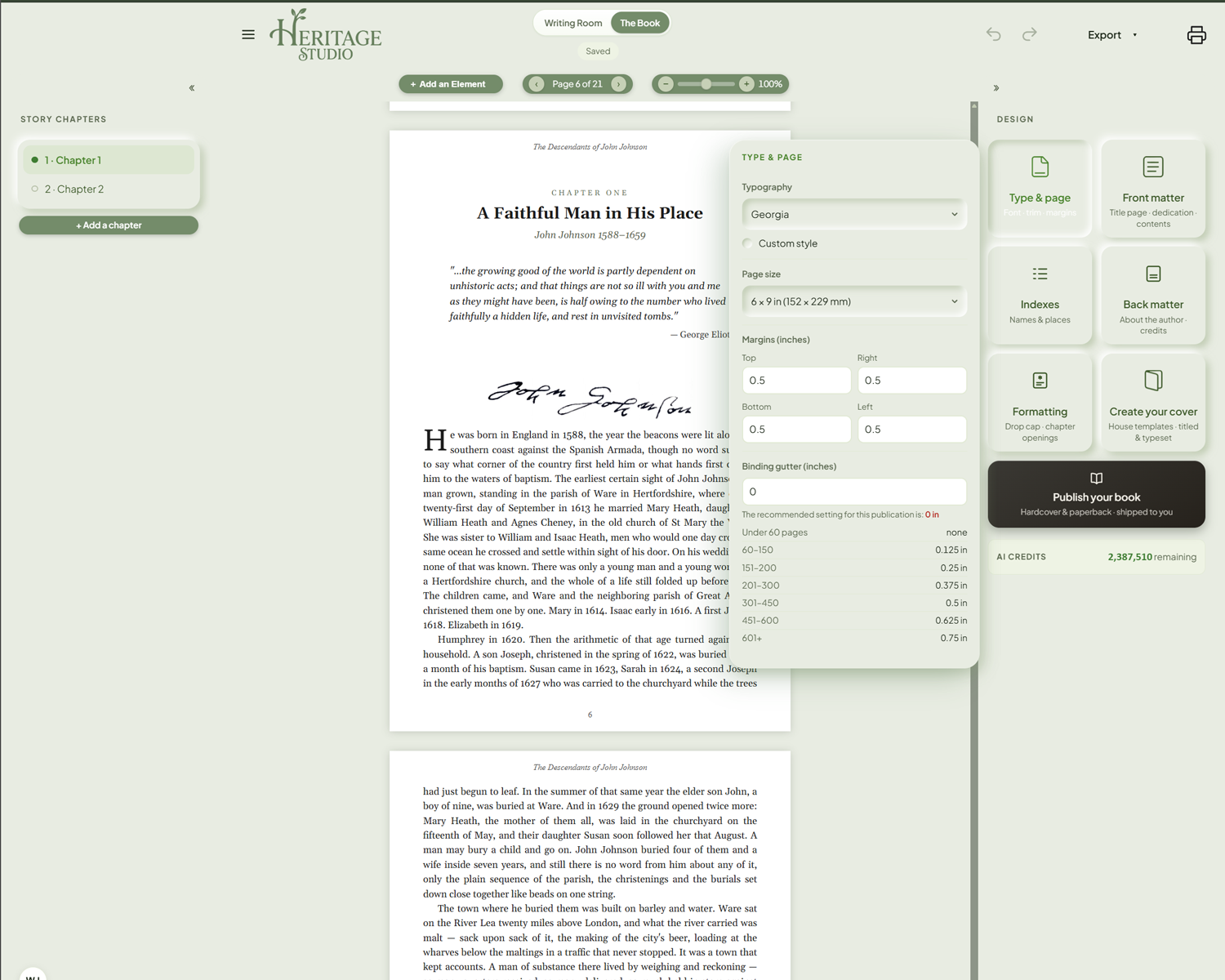Click the Under 60 pages gutter row
Viewport: 1225px width, 980px height.
pos(854,532)
